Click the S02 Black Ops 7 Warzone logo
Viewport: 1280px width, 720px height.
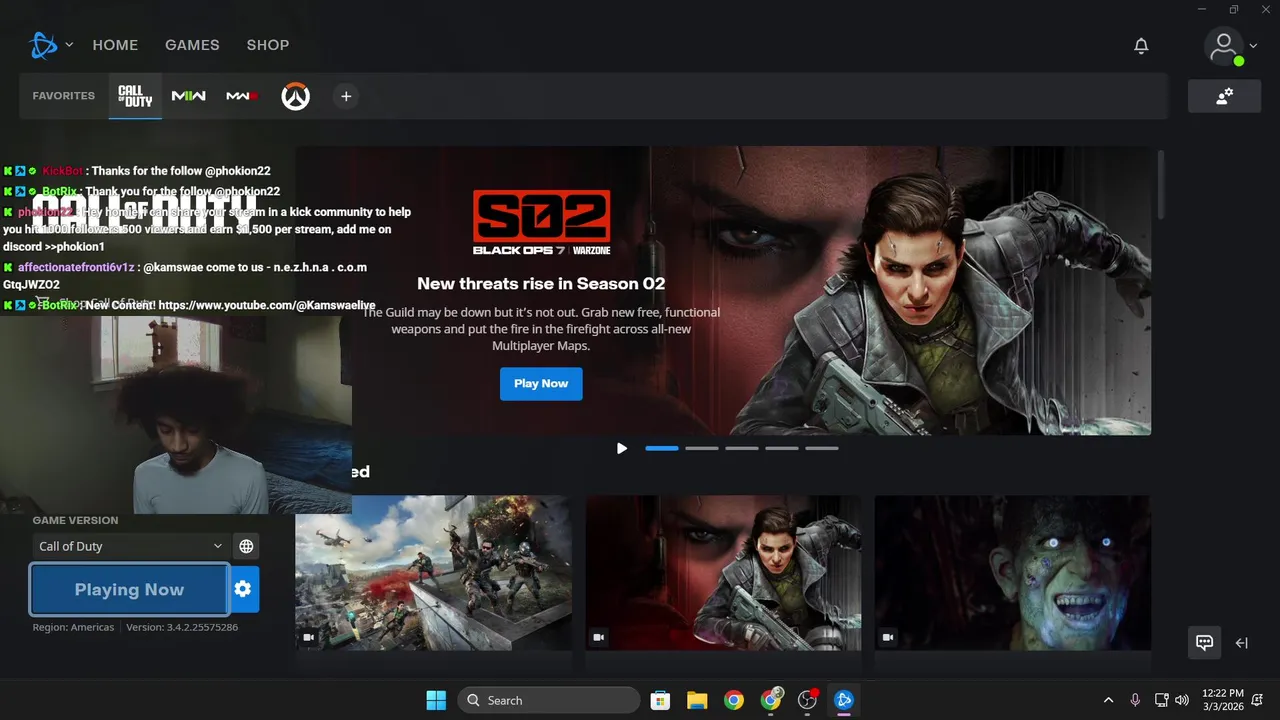click(x=541, y=223)
